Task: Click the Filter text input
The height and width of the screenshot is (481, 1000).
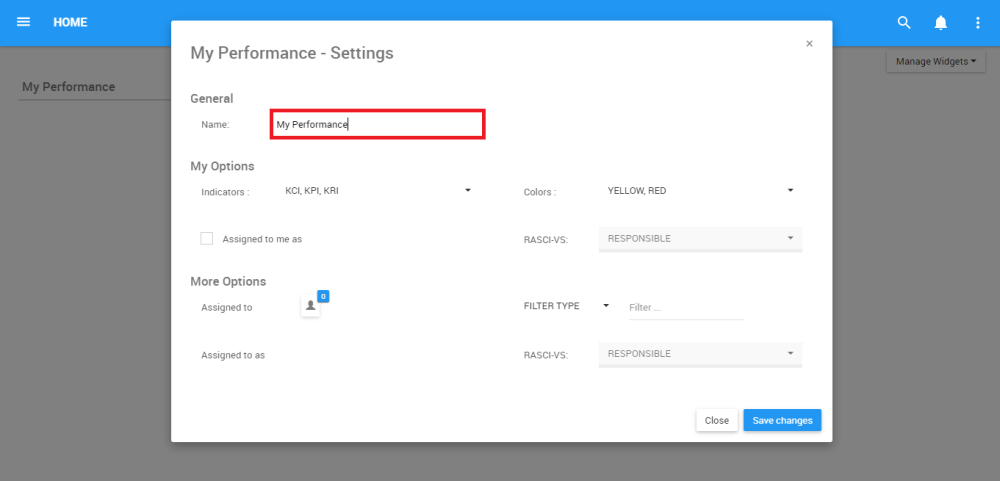Action: (686, 308)
